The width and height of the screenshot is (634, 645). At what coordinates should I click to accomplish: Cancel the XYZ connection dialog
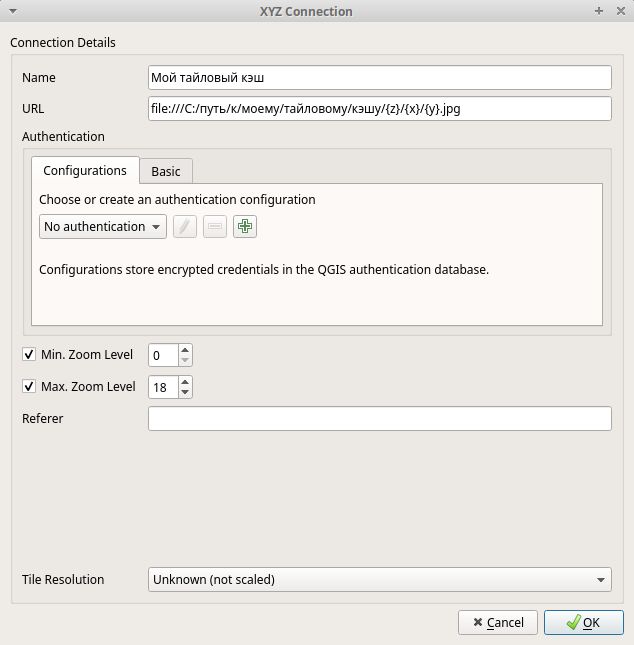[x=498, y=623]
